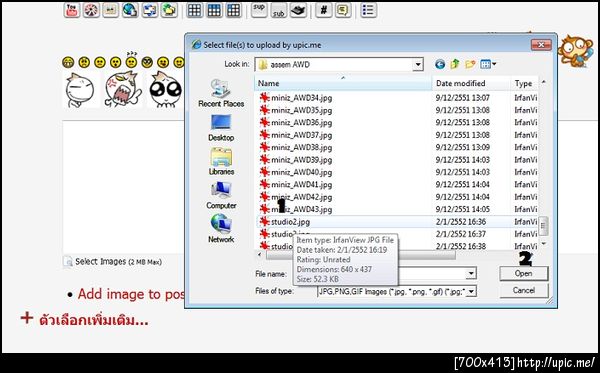The height and width of the screenshot is (373, 600).
Task: Go back using the blue arrow icon
Action: 440,64
